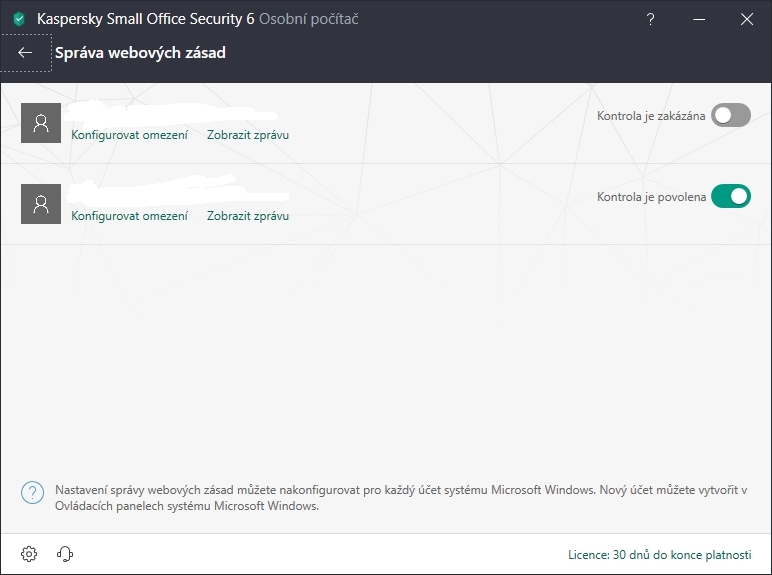Click the Kontrola je povolena label
This screenshot has height=575, width=772.
click(x=652, y=197)
